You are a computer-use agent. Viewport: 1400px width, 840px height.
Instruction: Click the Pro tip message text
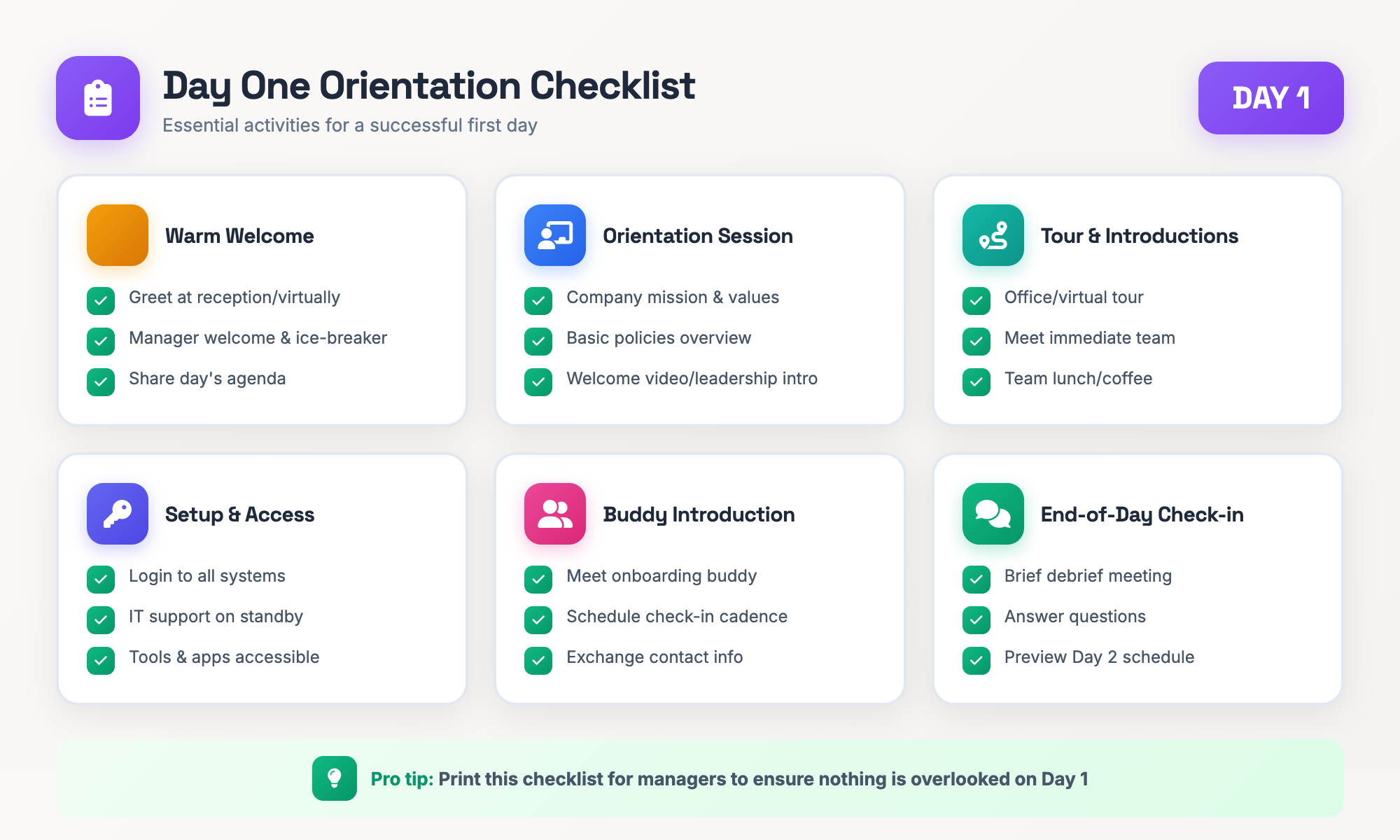pos(729,779)
